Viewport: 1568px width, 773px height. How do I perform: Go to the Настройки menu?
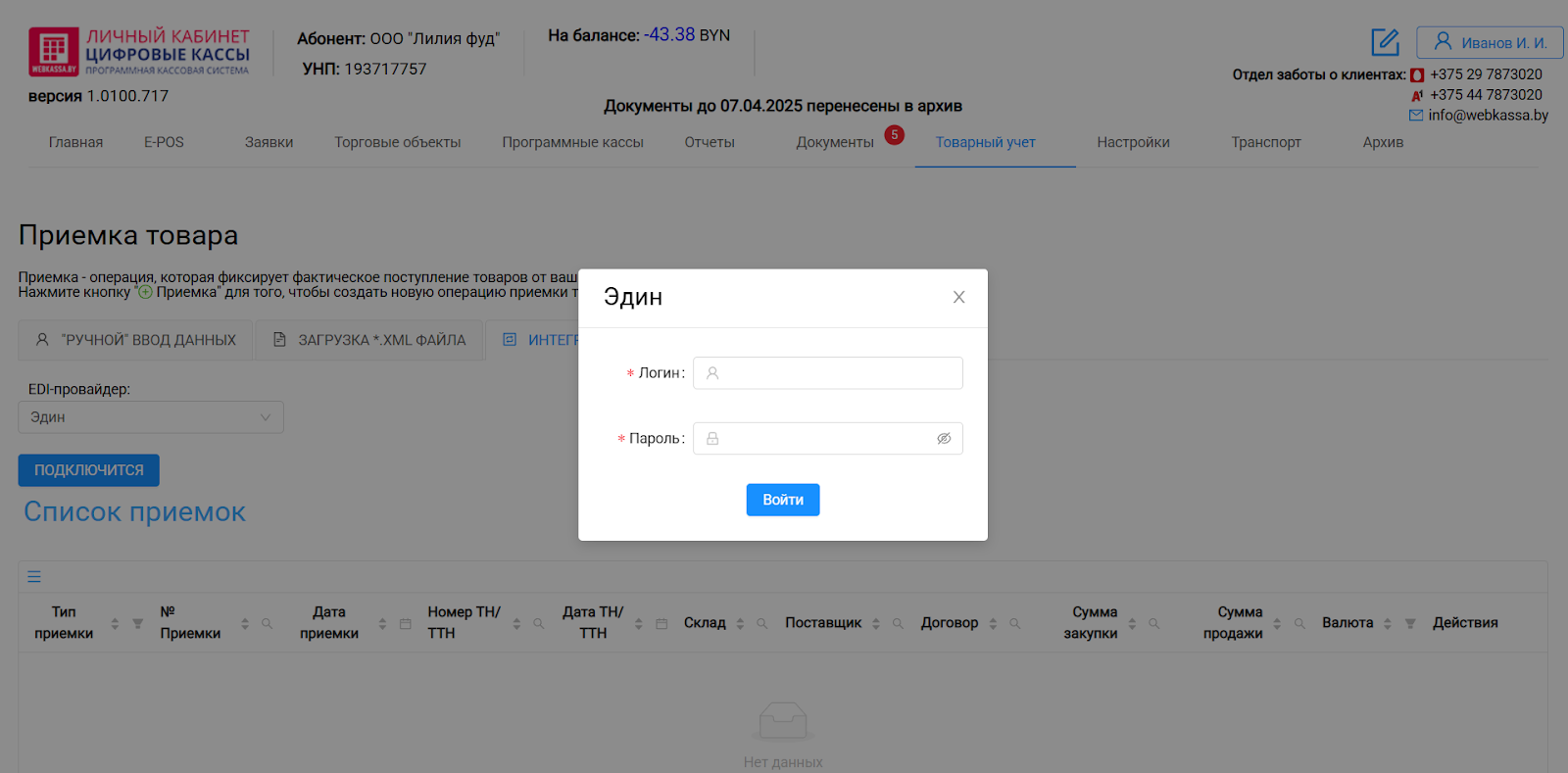coord(1133,142)
